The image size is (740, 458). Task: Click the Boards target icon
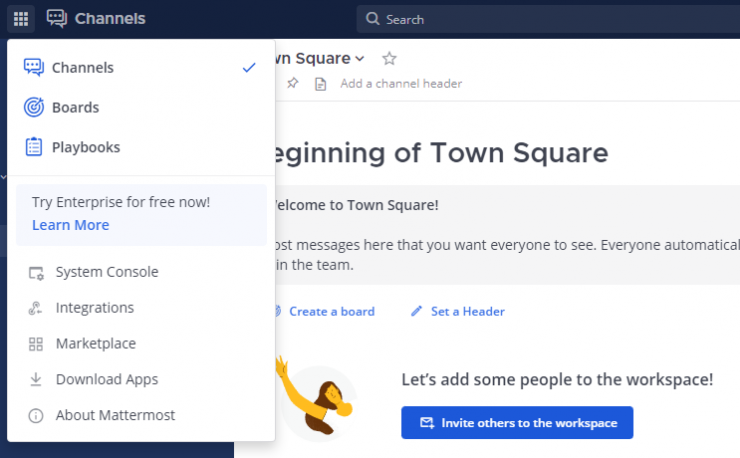pos(34,108)
